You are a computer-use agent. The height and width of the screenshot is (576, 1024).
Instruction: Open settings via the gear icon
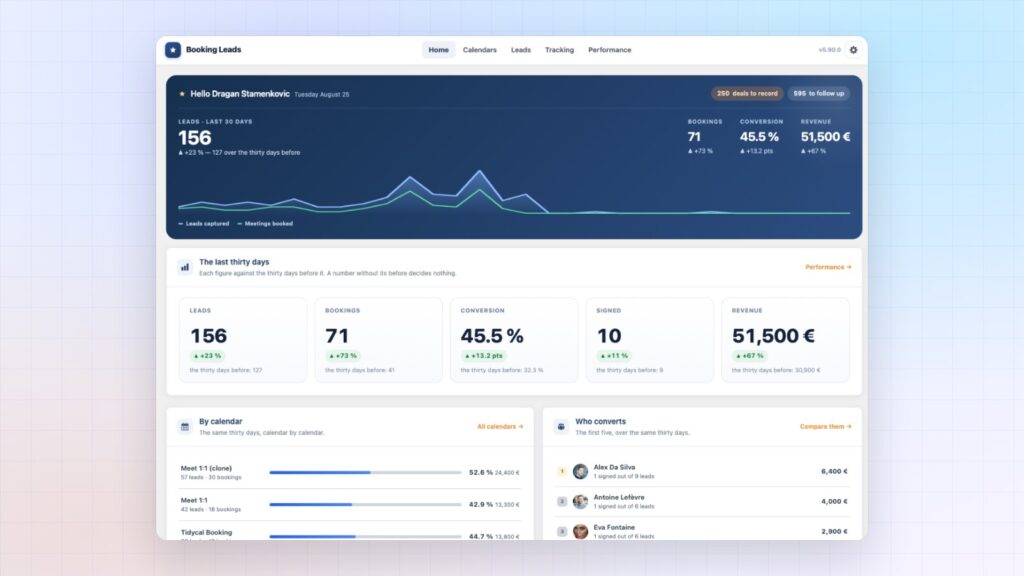pos(853,50)
